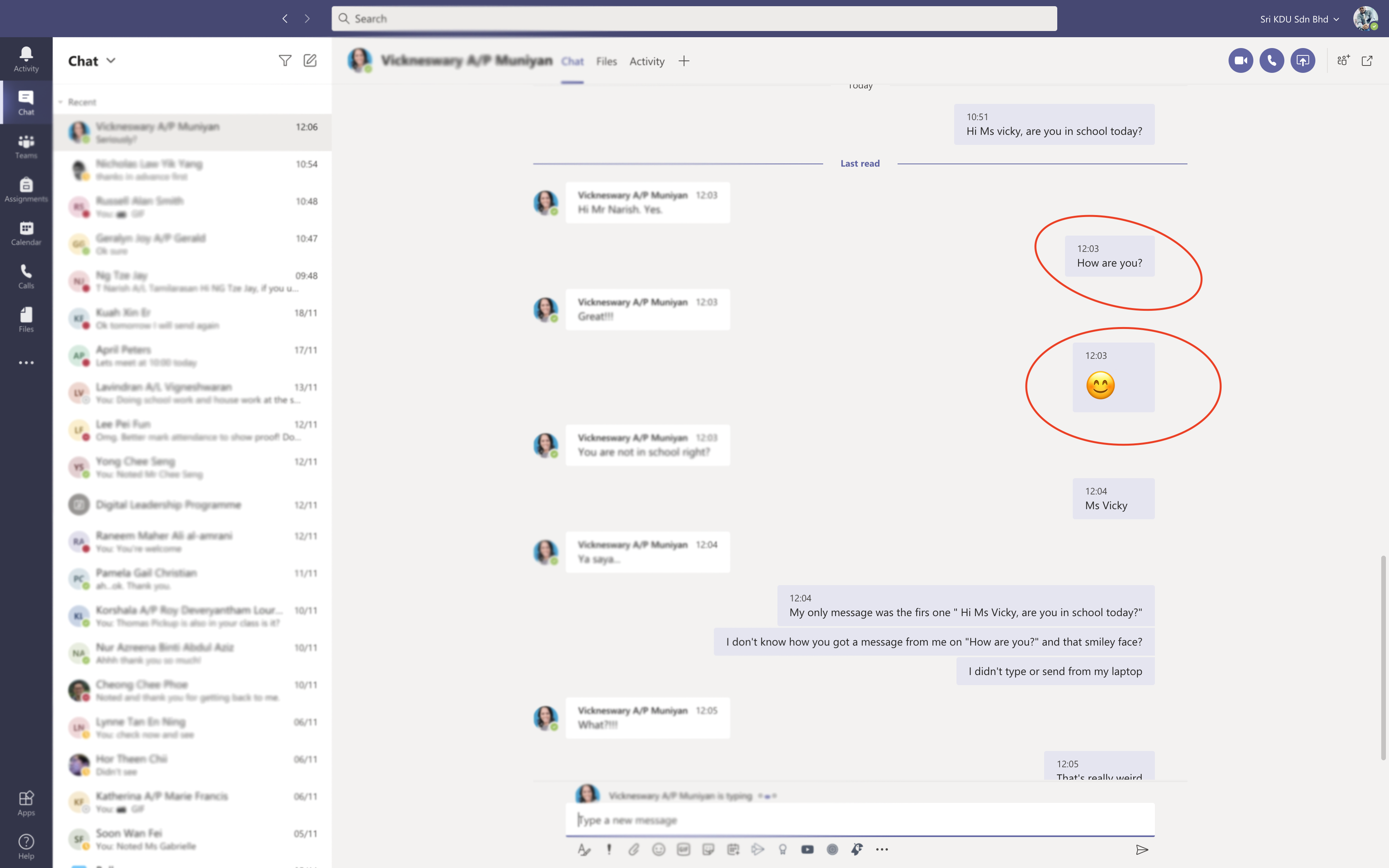Open the Calls section
This screenshot has width=1389, height=868.
tap(26, 277)
